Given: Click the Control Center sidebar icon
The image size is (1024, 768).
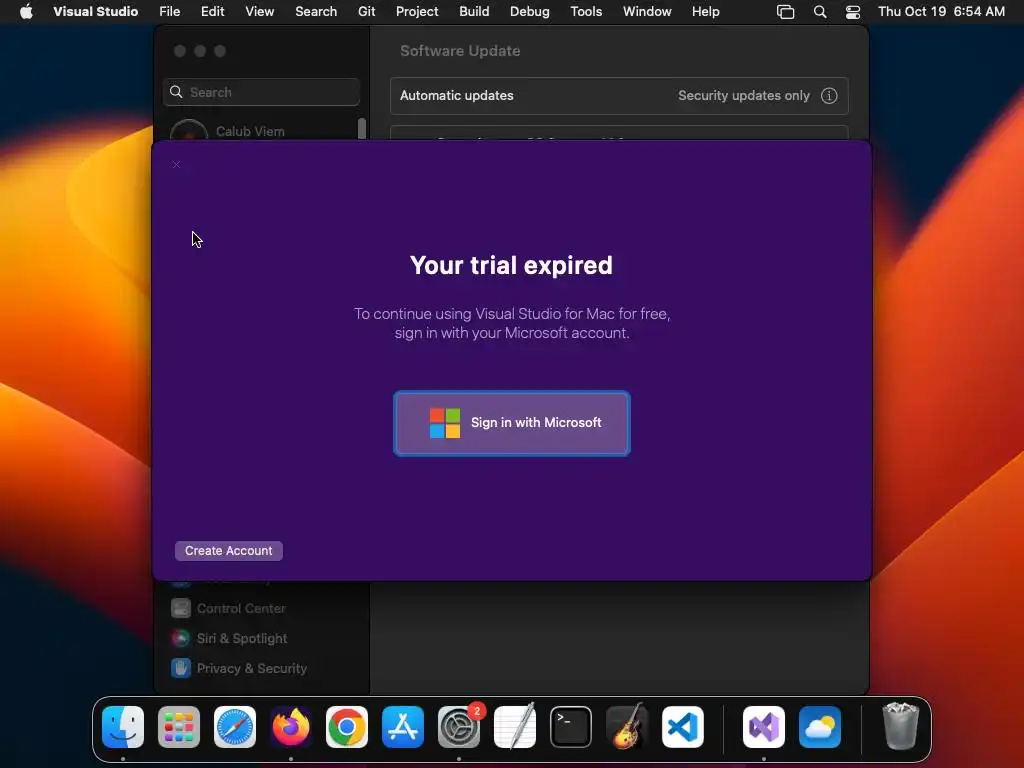Looking at the screenshot, I should 181,608.
